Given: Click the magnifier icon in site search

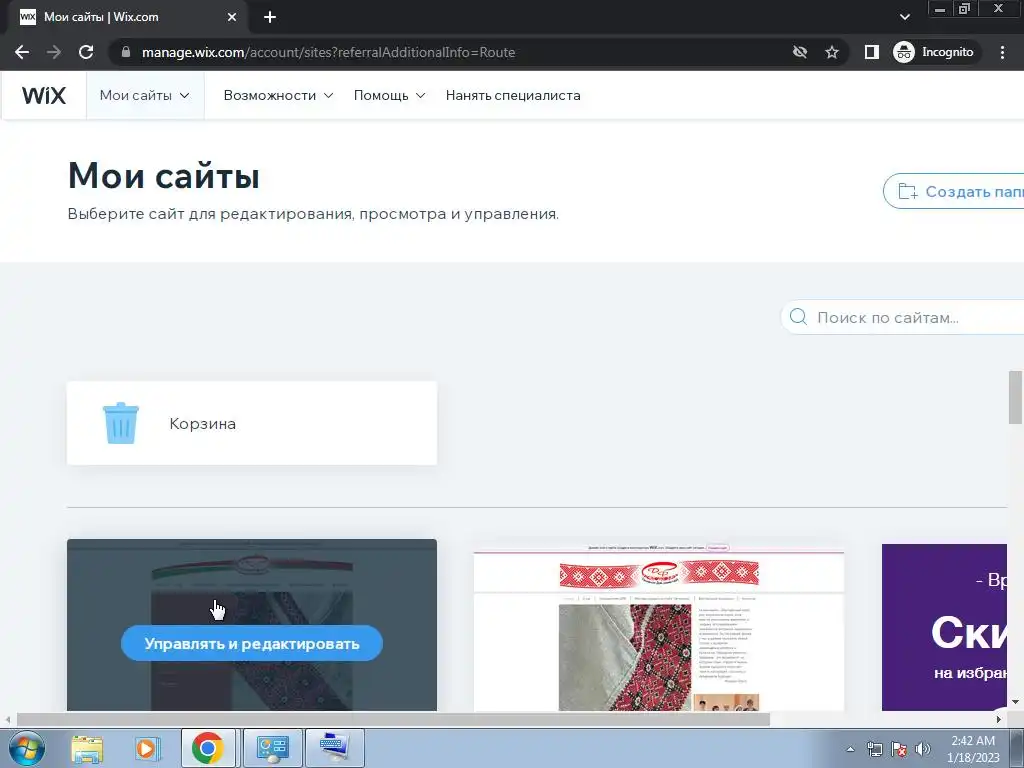Looking at the screenshot, I should [x=798, y=317].
